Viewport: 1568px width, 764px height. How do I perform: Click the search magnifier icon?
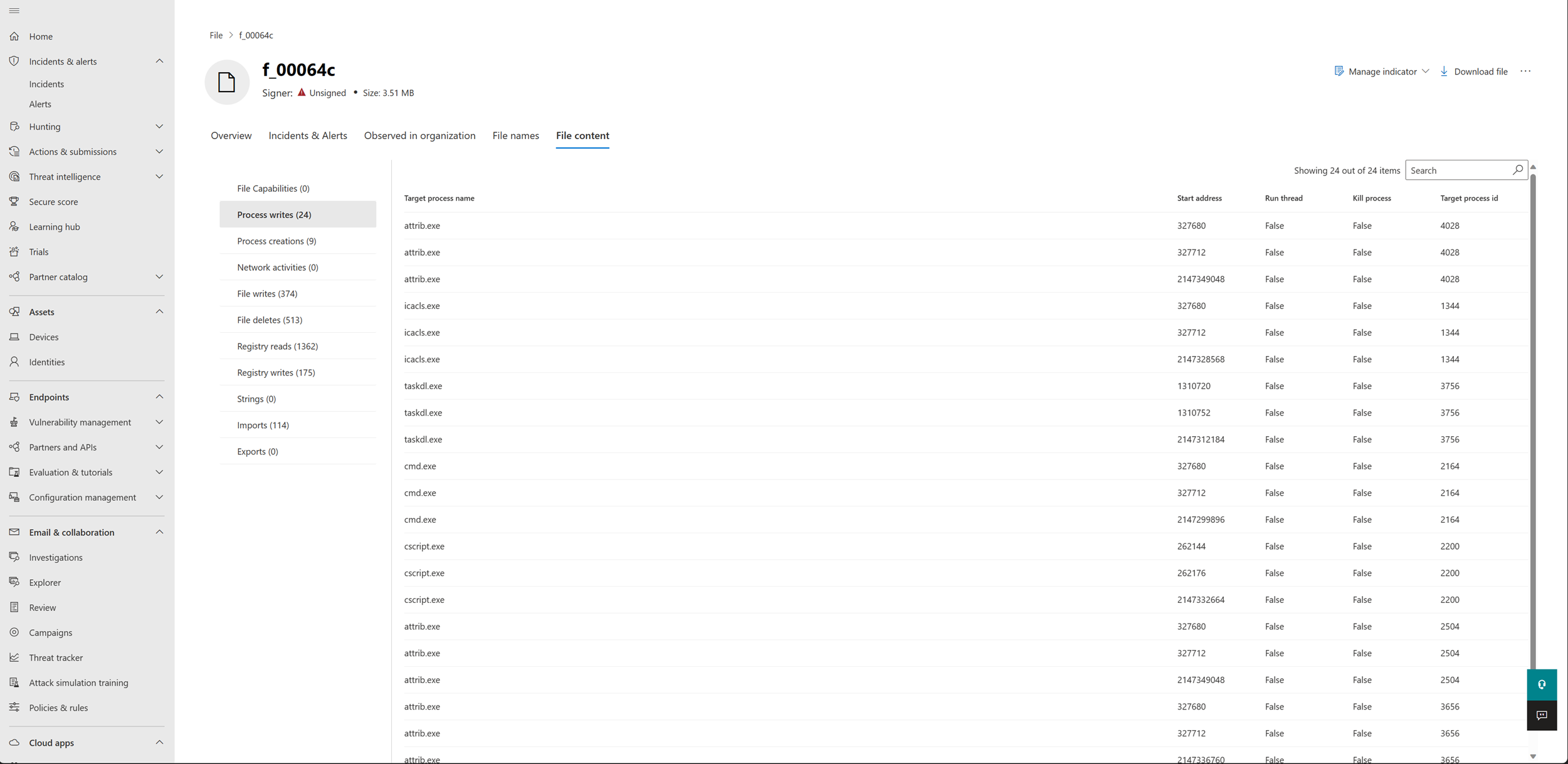click(x=1517, y=170)
